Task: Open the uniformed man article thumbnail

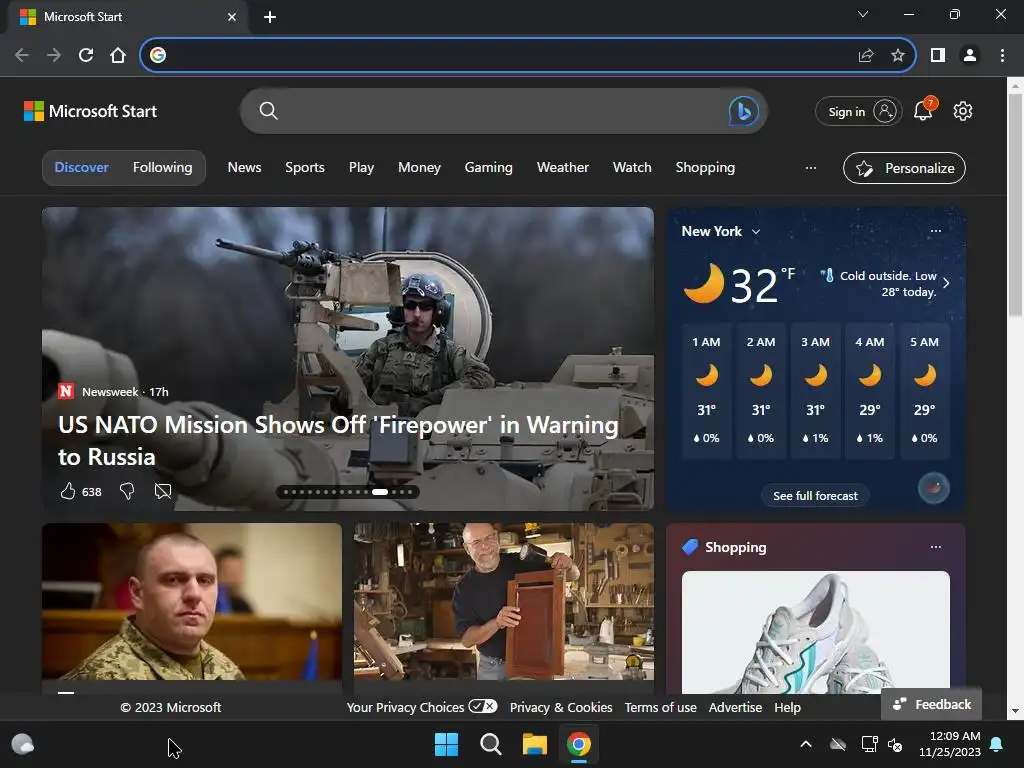Action: 192,601
